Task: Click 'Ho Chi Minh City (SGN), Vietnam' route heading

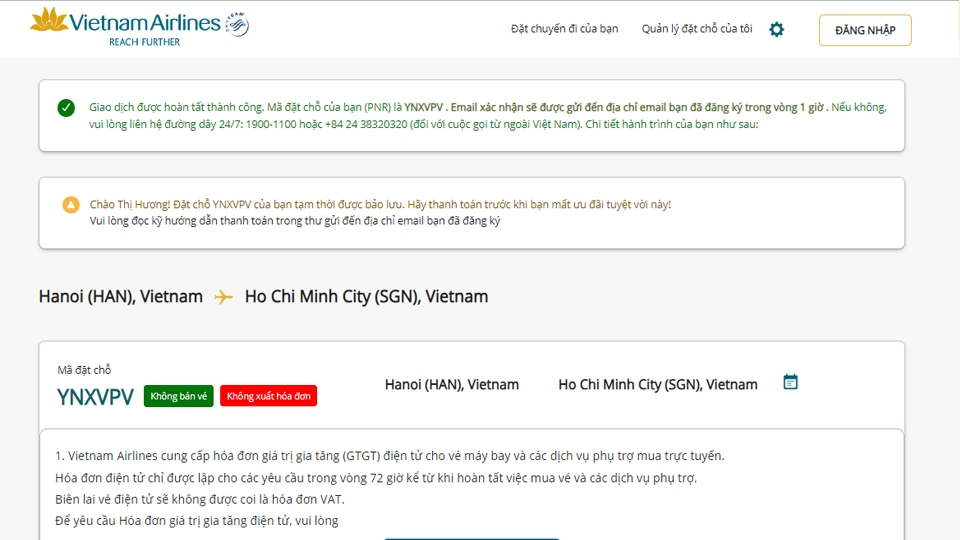Action: click(x=366, y=296)
